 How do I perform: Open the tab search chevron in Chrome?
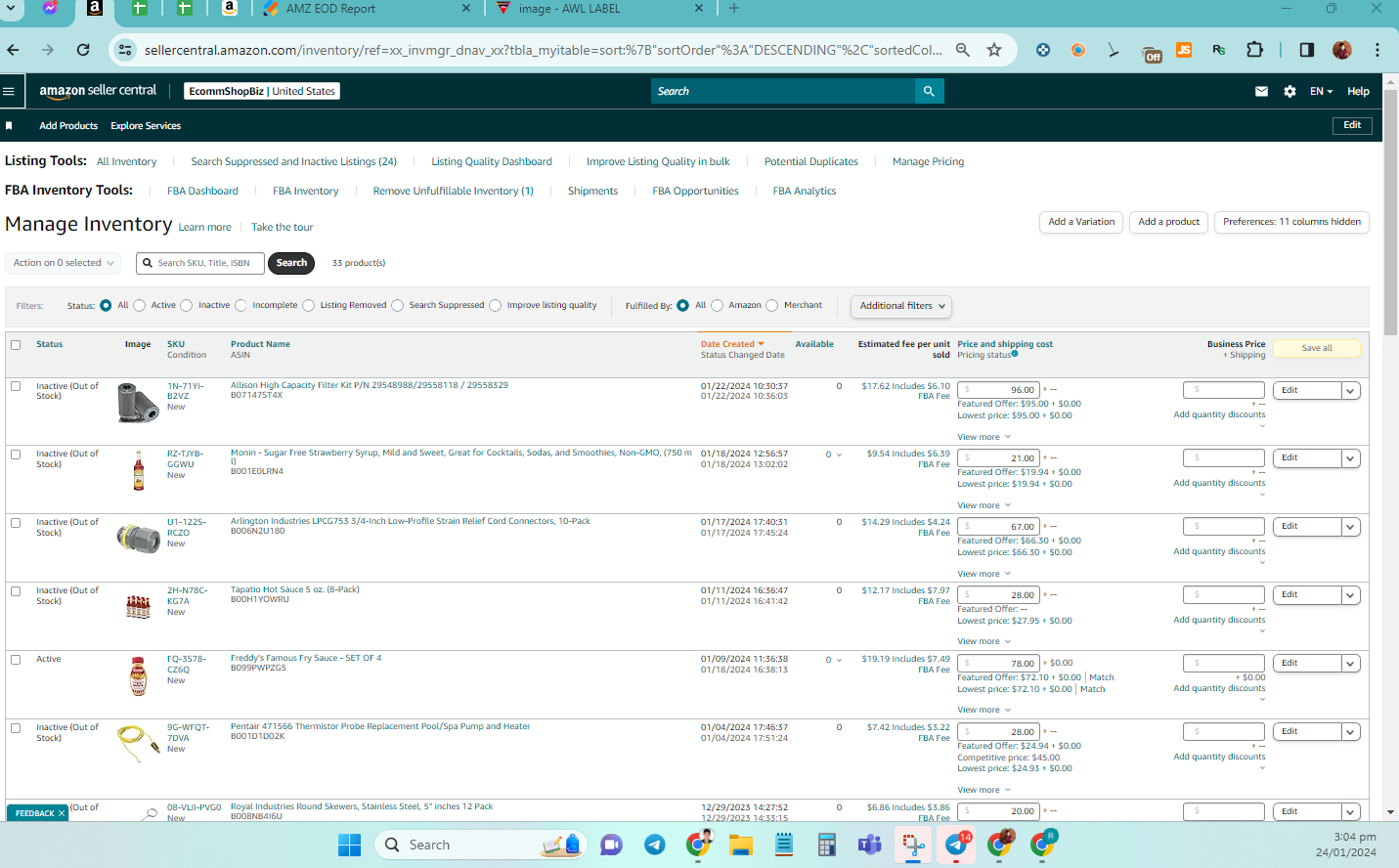tap(11, 9)
